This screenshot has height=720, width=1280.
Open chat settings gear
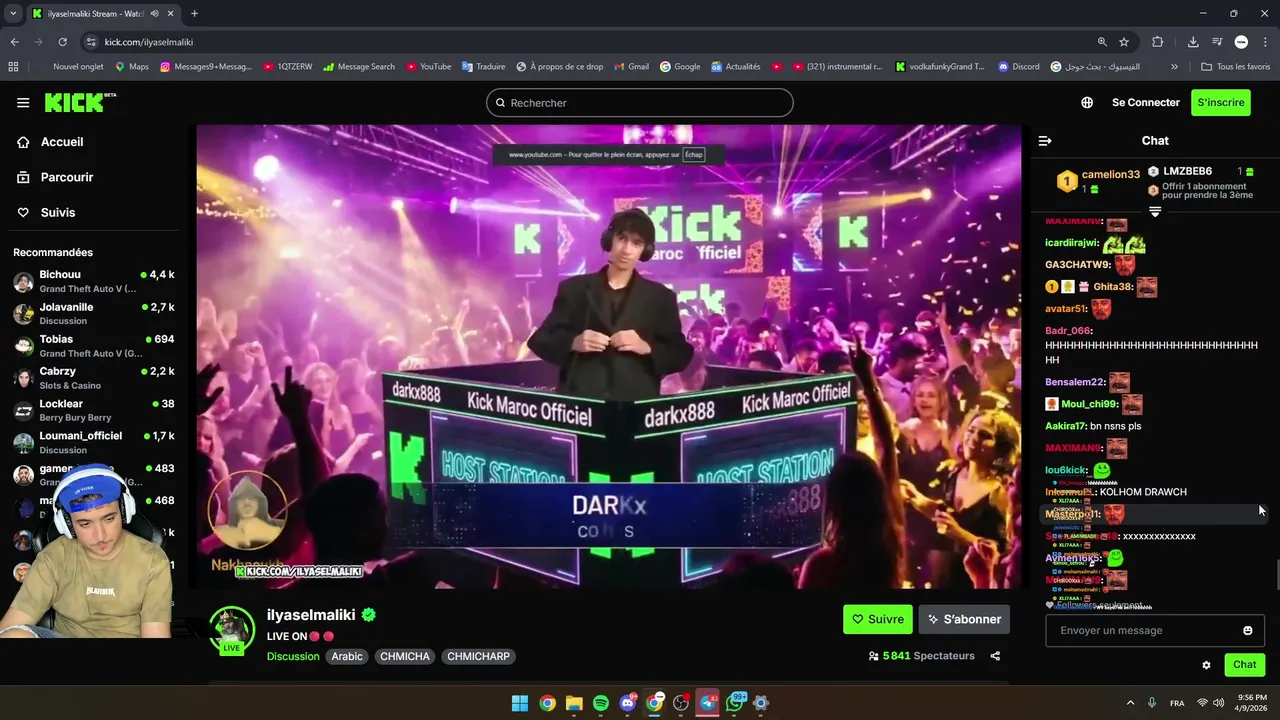(1206, 665)
